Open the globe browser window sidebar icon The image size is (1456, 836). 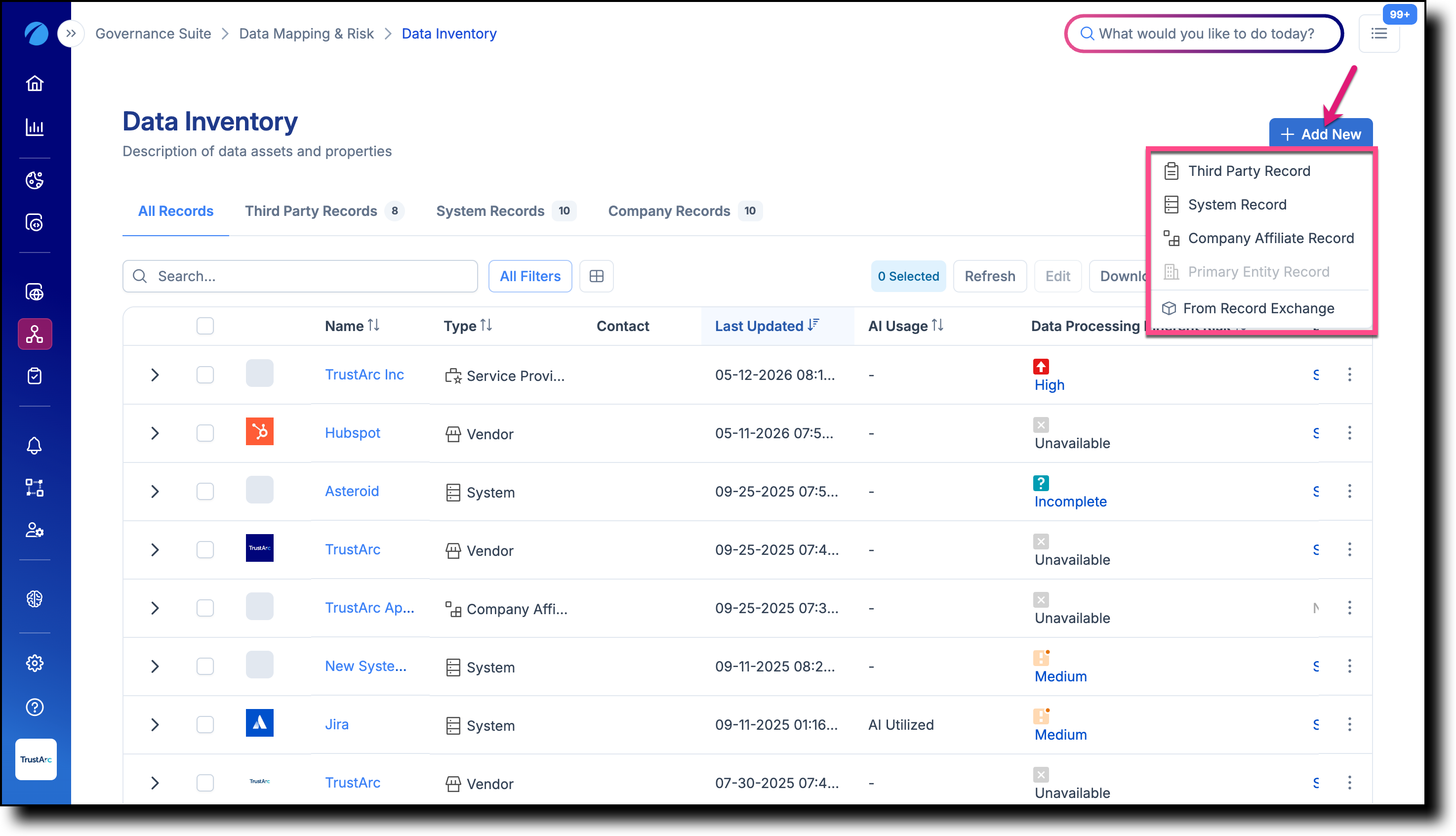35,293
